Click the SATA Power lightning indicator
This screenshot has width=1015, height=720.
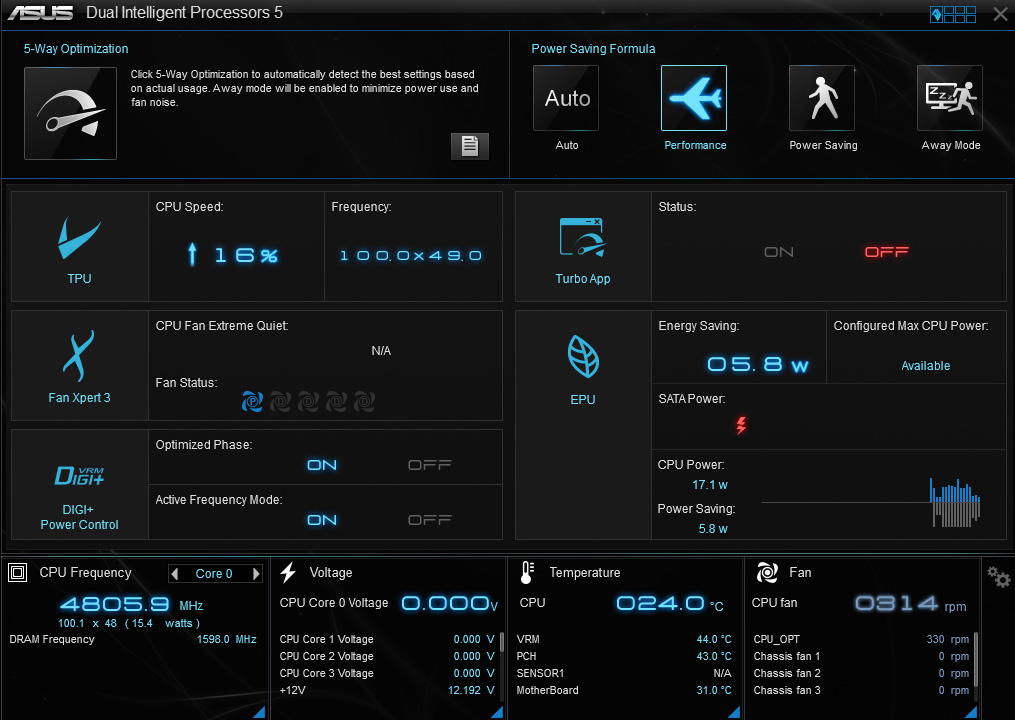point(741,426)
